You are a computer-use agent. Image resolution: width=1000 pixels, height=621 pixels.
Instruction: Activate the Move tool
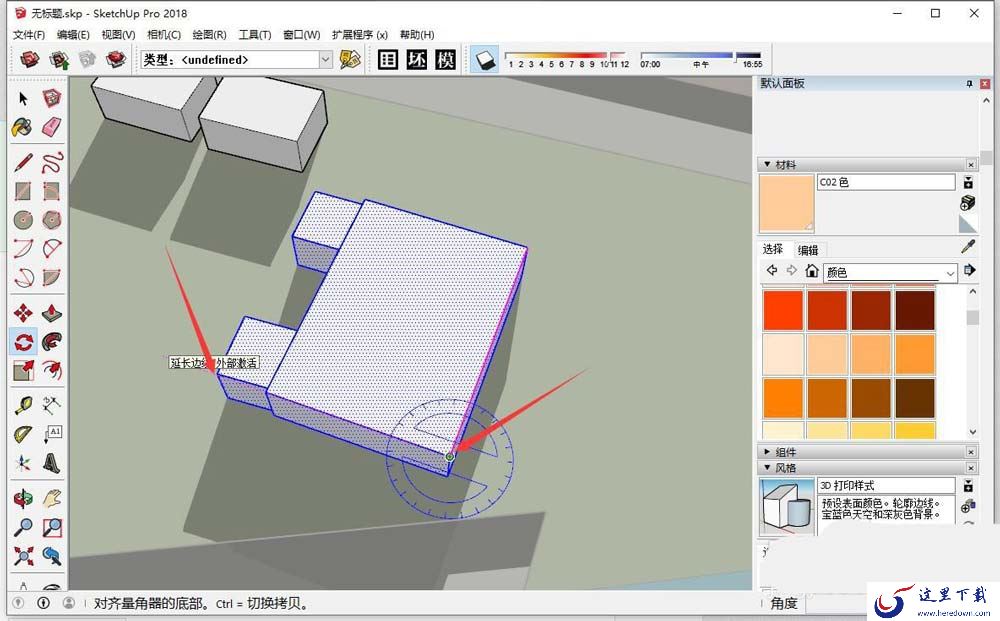pos(23,312)
